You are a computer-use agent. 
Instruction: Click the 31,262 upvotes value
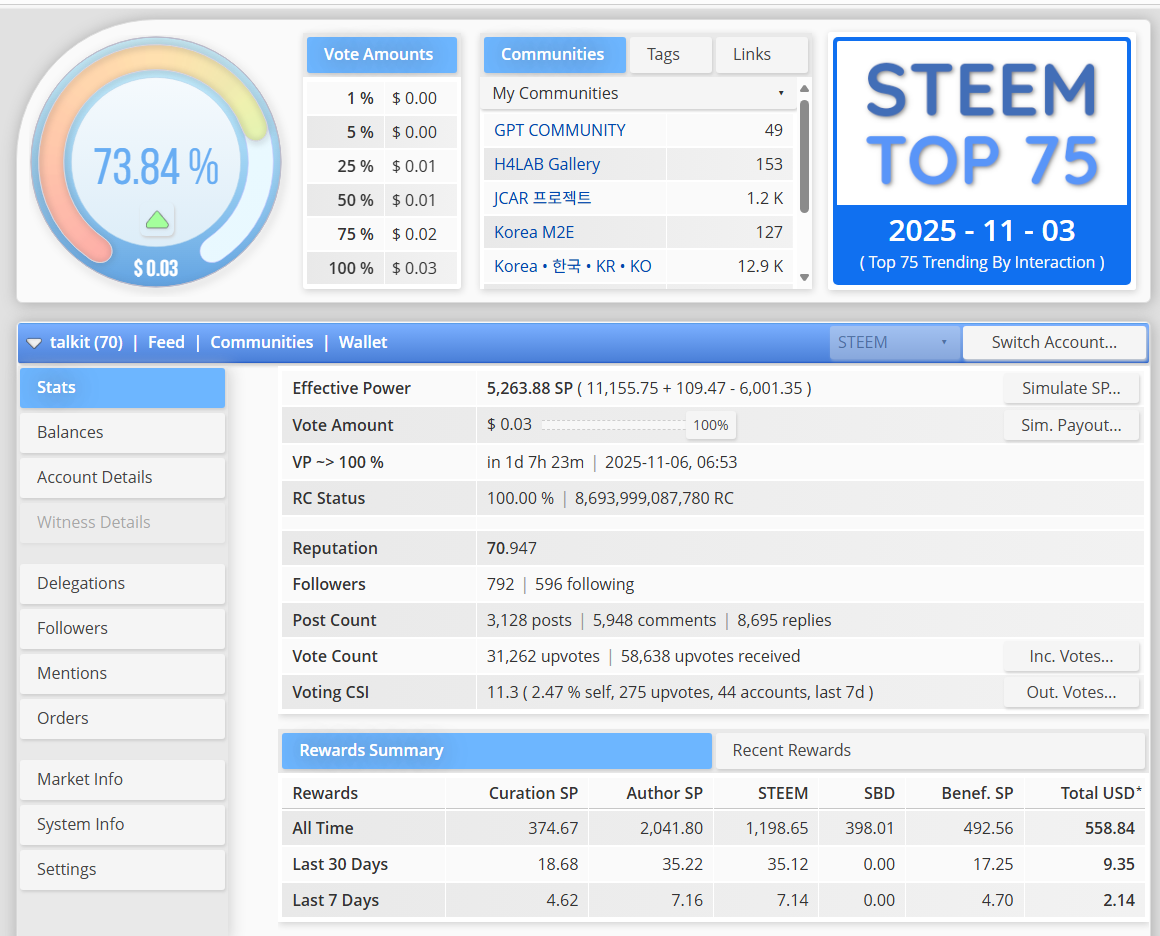point(543,656)
